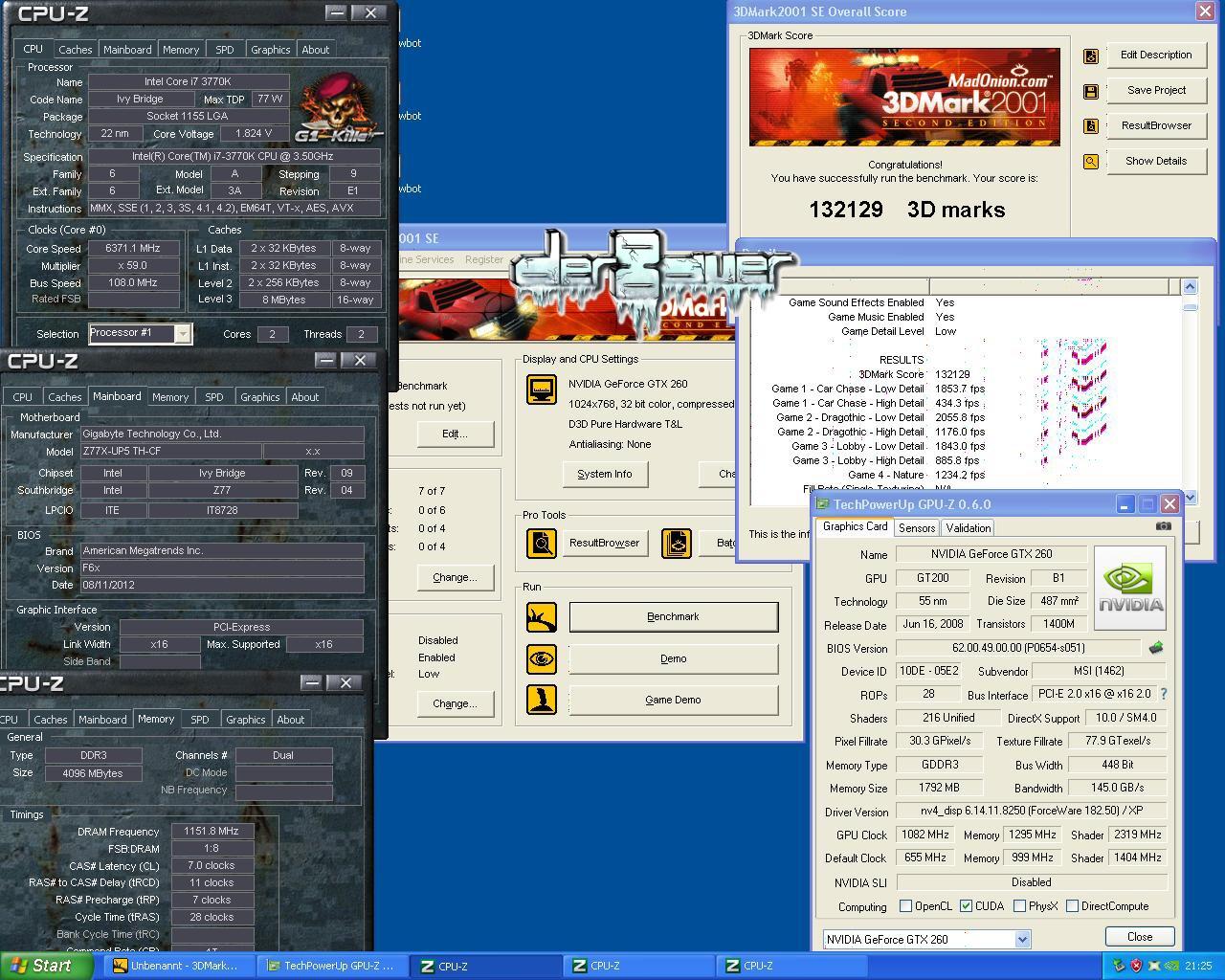The image size is (1225, 980).
Task: Click Change... button beside test counts
Action: [455, 577]
